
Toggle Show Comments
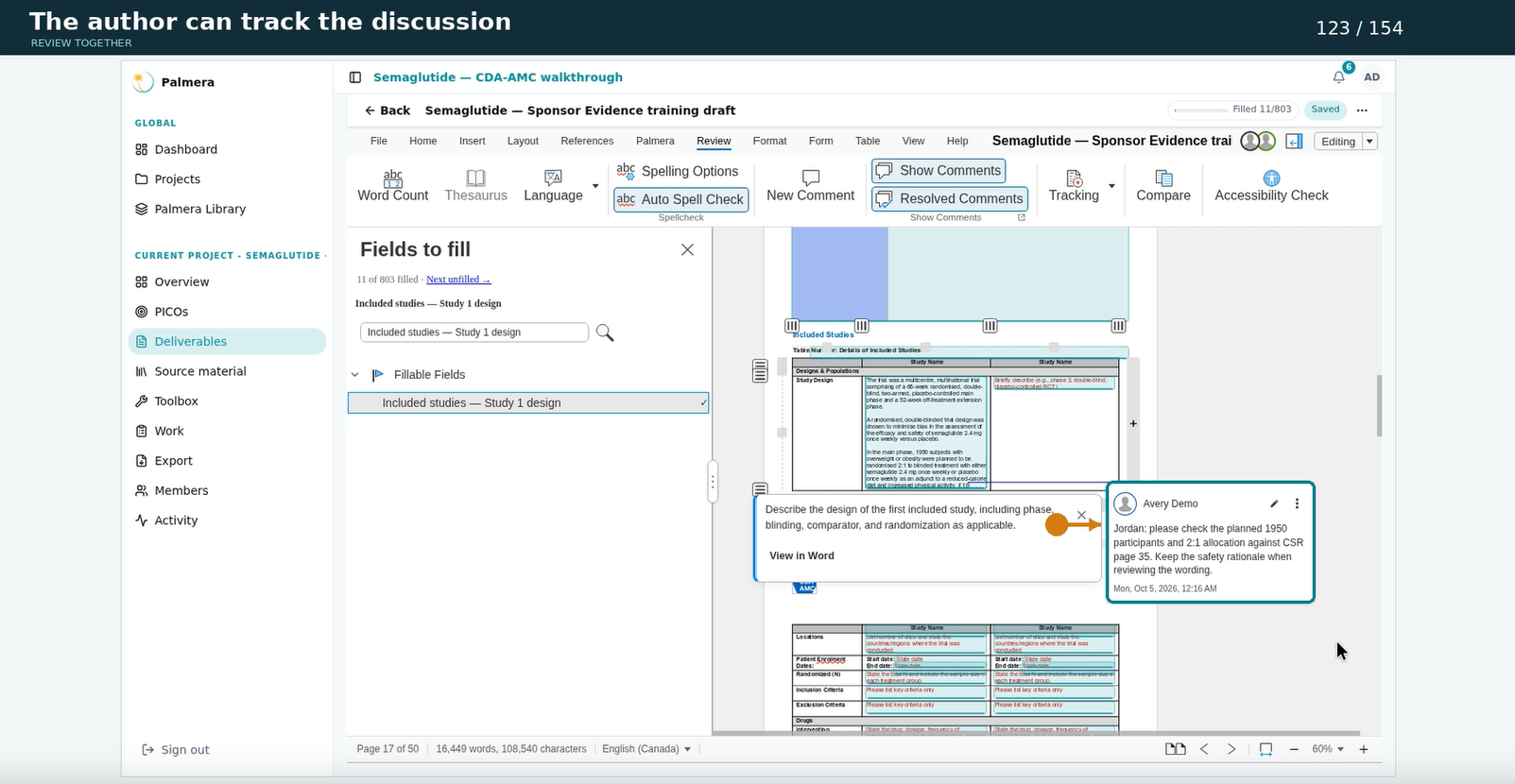coord(938,170)
